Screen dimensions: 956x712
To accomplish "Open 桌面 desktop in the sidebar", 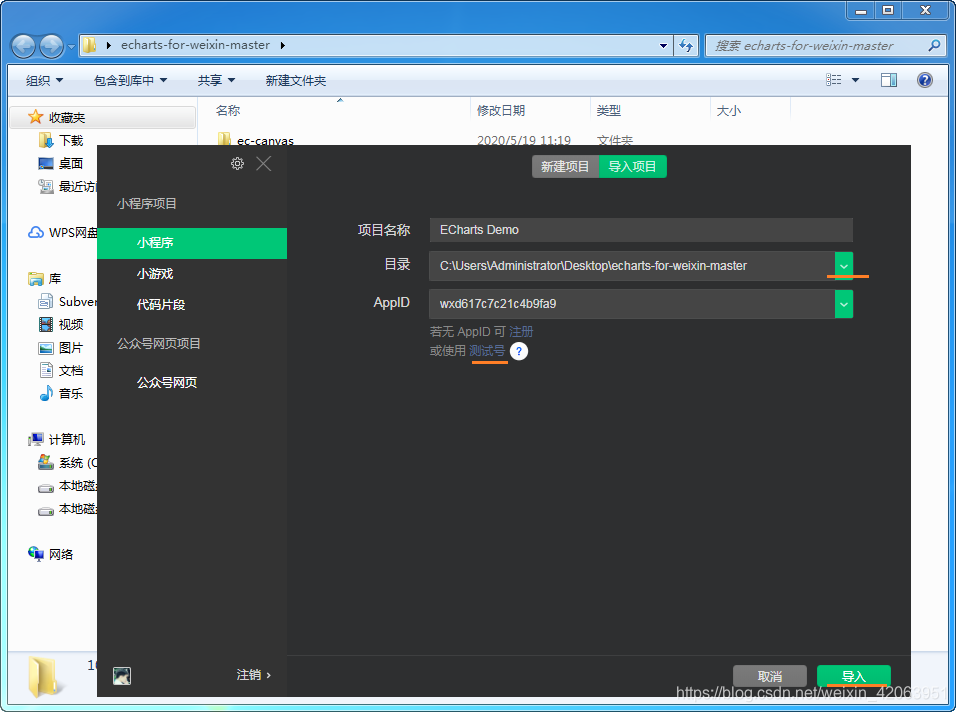I will coord(60,163).
